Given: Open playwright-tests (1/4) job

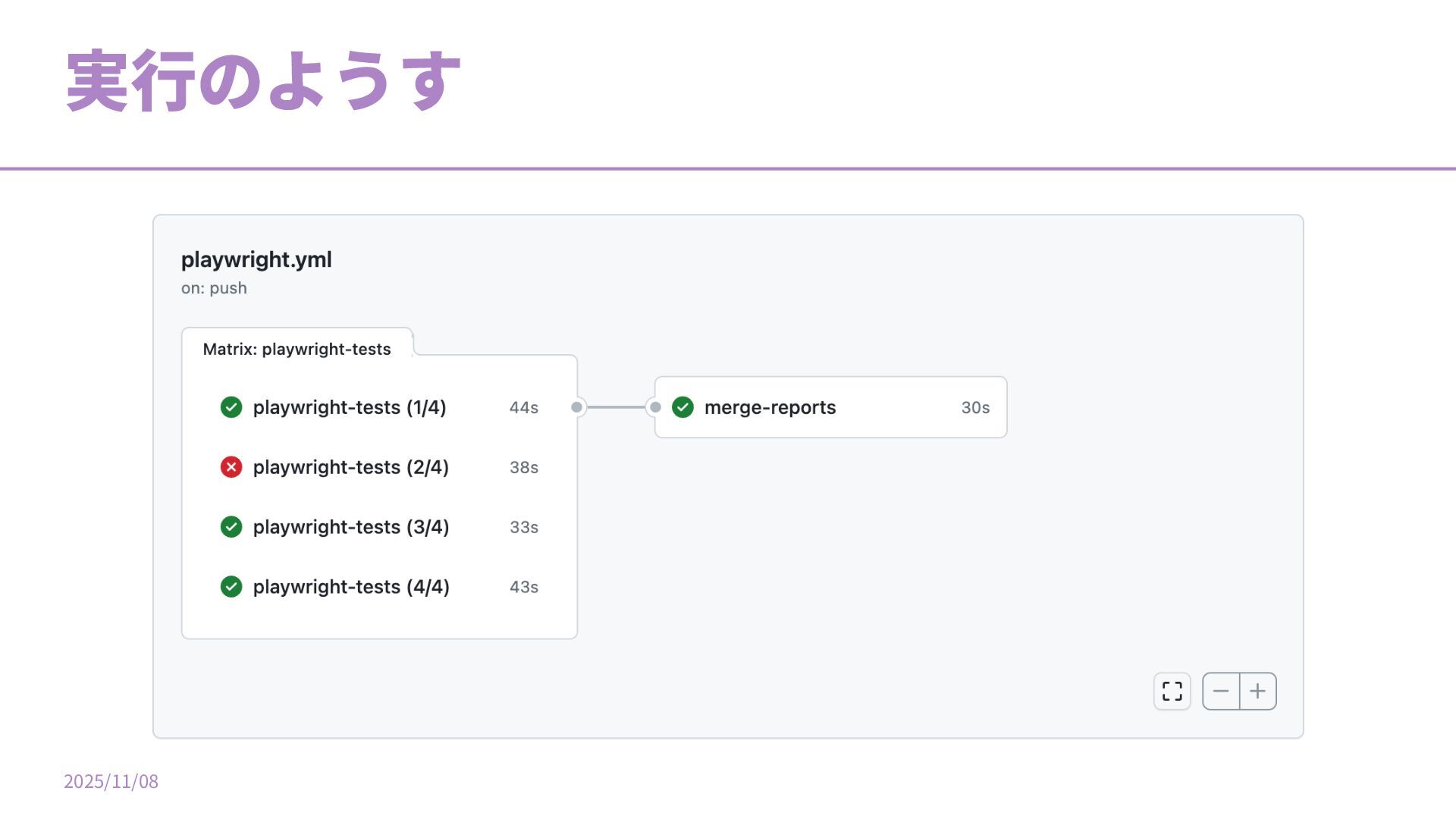Looking at the screenshot, I should [350, 407].
